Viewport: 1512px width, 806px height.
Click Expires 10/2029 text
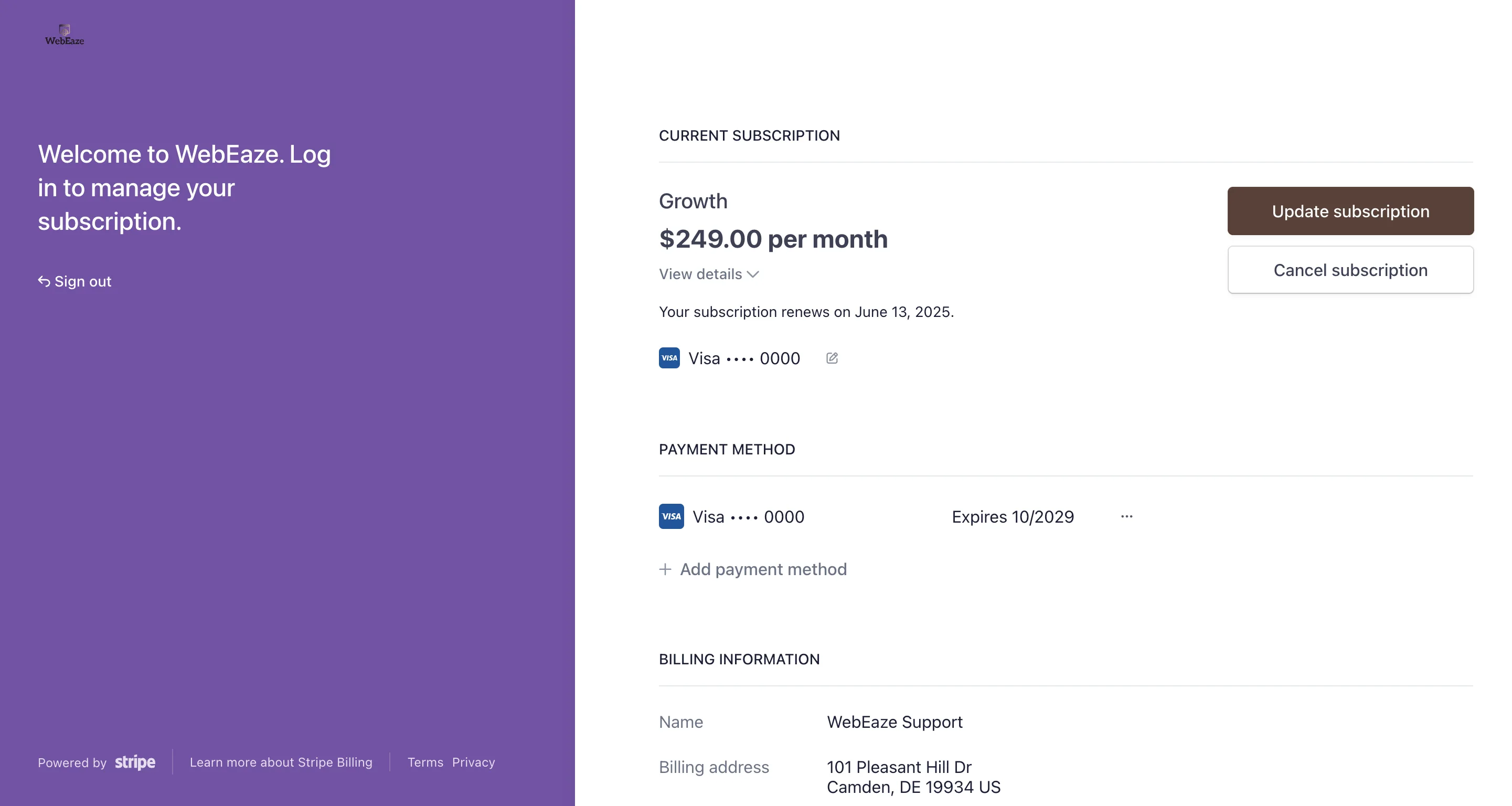(1013, 516)
